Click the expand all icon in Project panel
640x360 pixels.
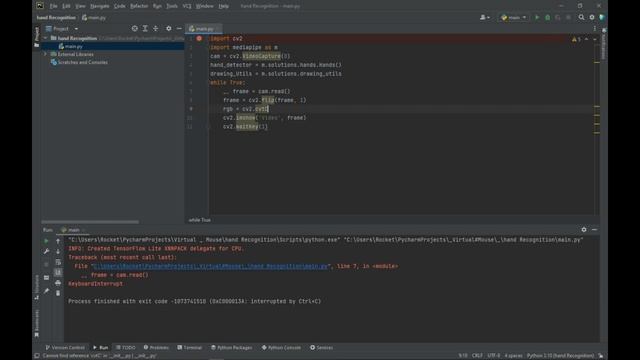point(145,29)
